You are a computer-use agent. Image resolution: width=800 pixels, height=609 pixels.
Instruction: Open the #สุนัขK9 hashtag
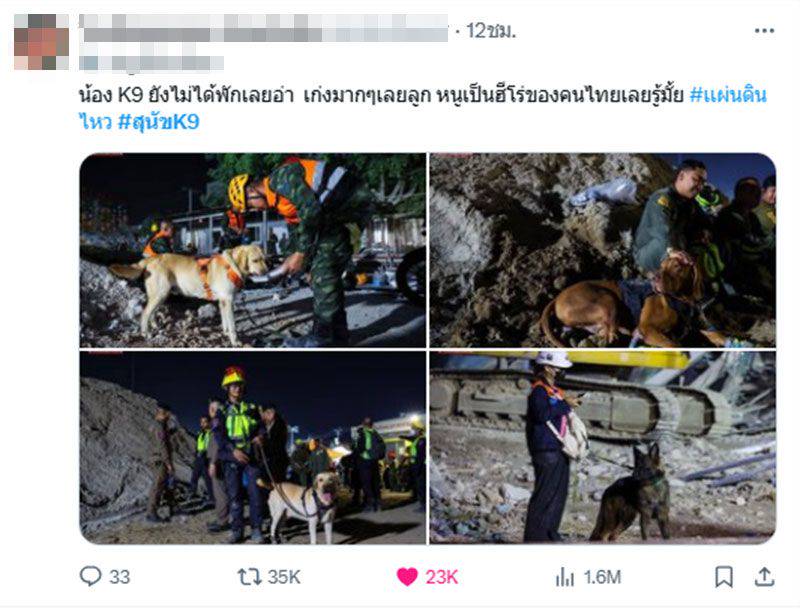tap(158, 122)
